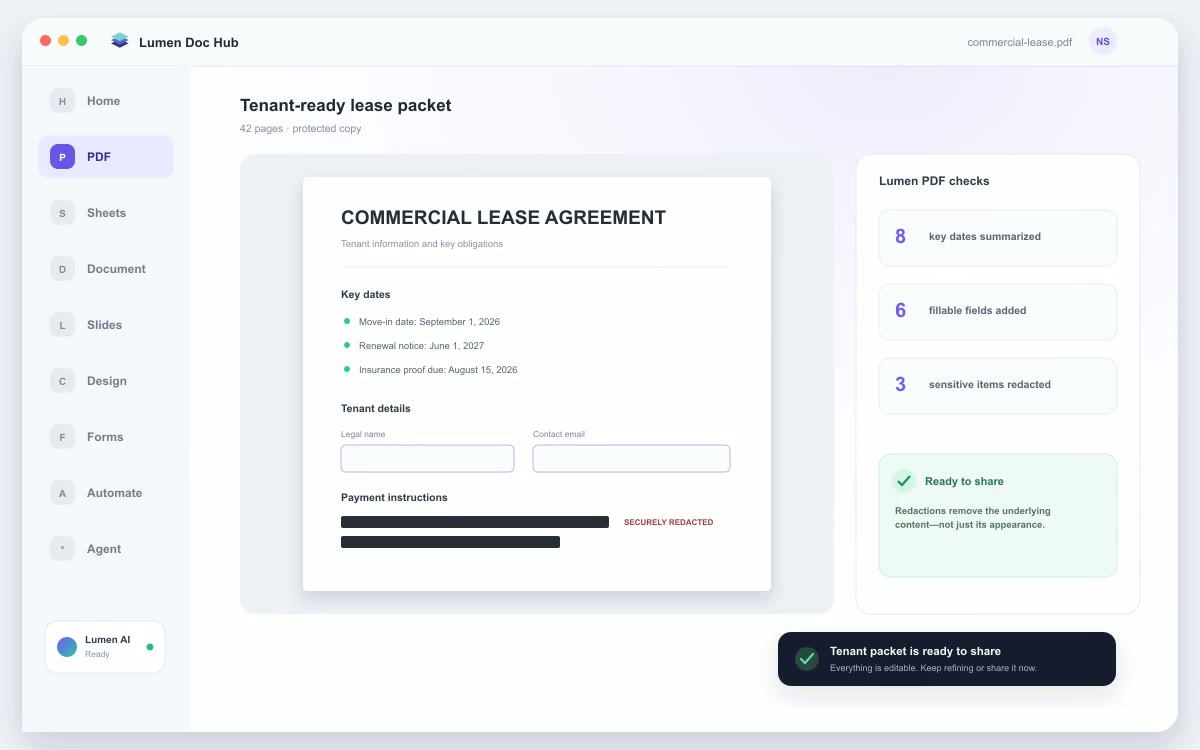
Task: Open the fillable fields added card
Action: click(x=998, y=312)
